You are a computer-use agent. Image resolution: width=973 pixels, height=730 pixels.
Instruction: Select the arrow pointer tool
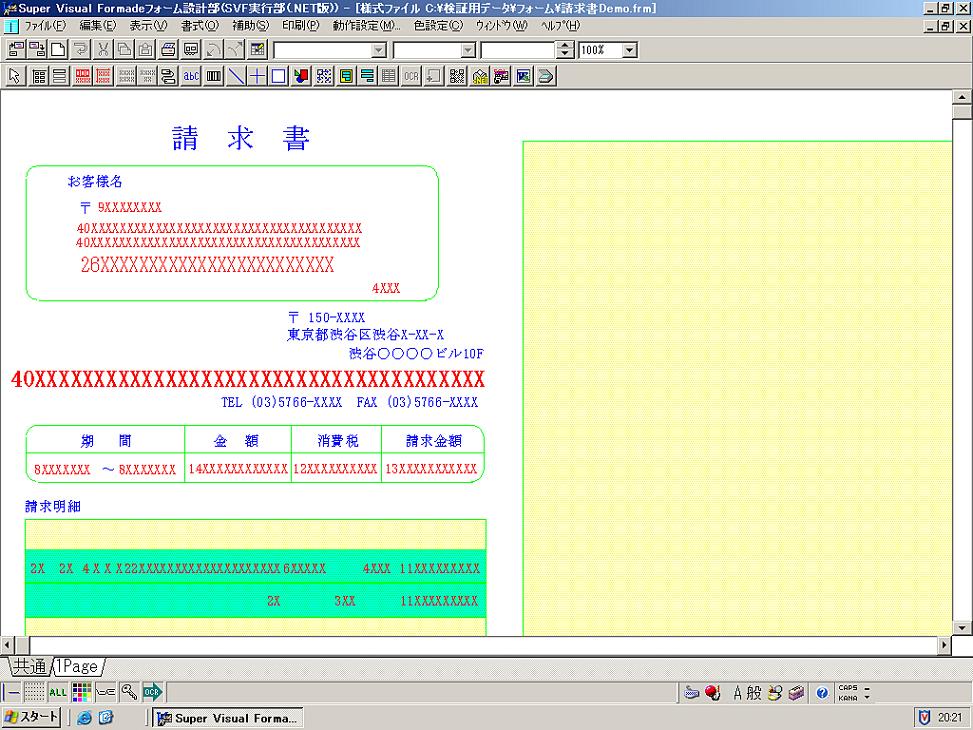point(14,76)
